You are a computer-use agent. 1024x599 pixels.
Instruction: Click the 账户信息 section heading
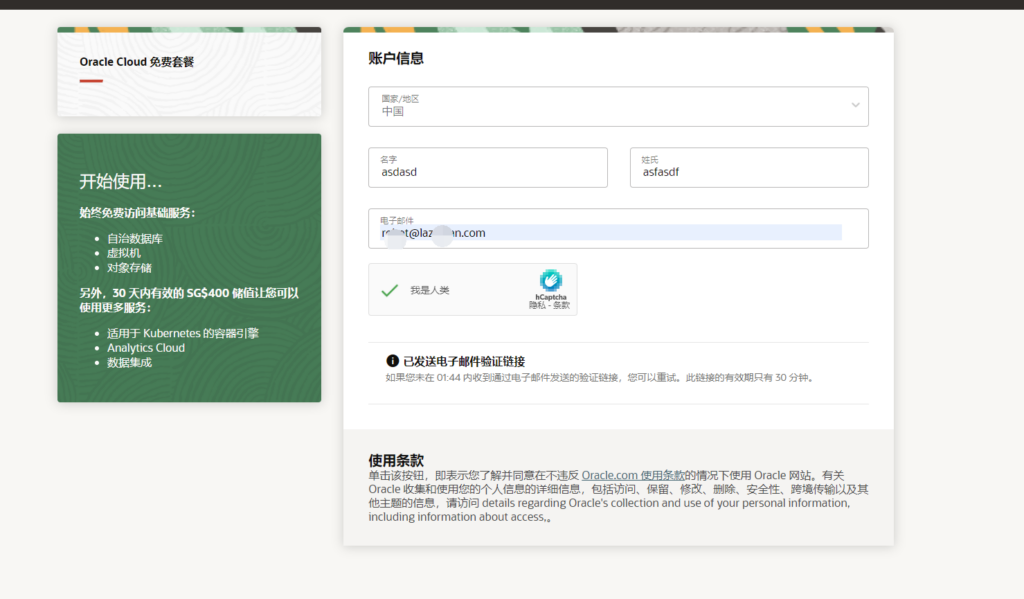(x=395, y=57)
